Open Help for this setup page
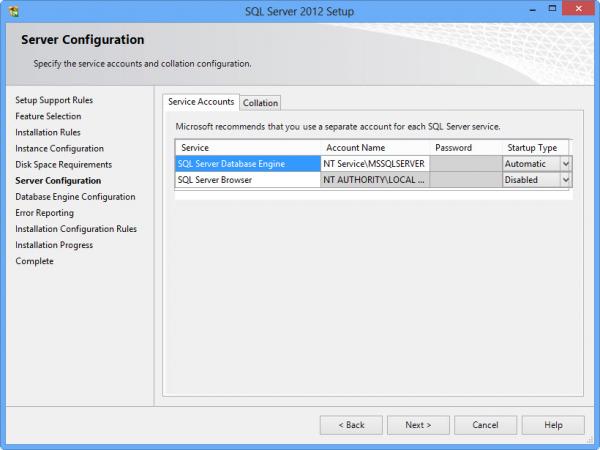The width and height of the screenshot is (600, 450). tap(553, 425)
